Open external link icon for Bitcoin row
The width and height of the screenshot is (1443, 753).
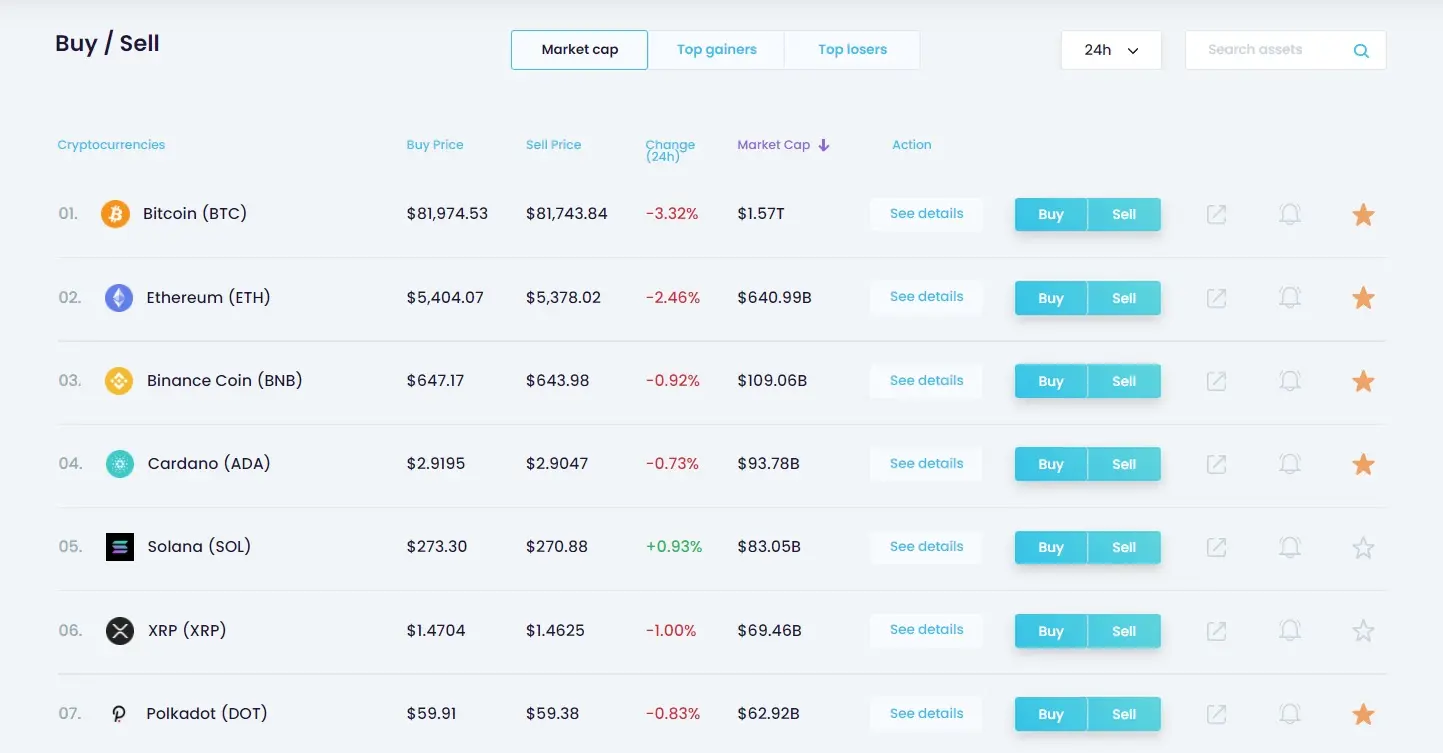[1216, 214]
